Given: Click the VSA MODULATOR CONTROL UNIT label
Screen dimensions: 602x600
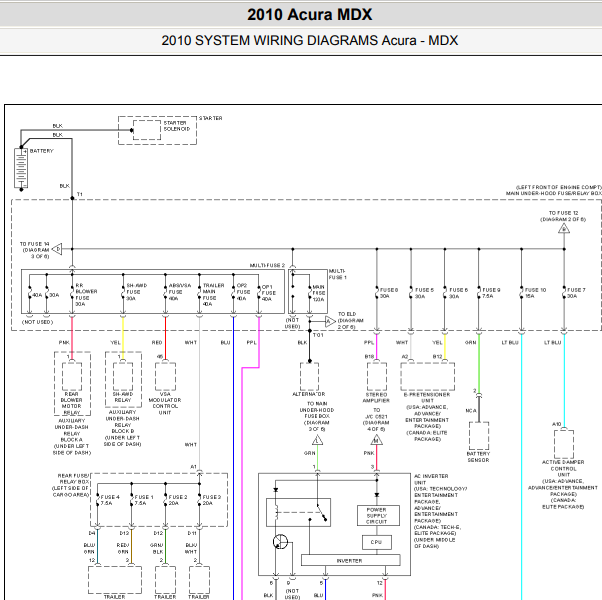Looking at the screenshot, I should coord(165,403).
